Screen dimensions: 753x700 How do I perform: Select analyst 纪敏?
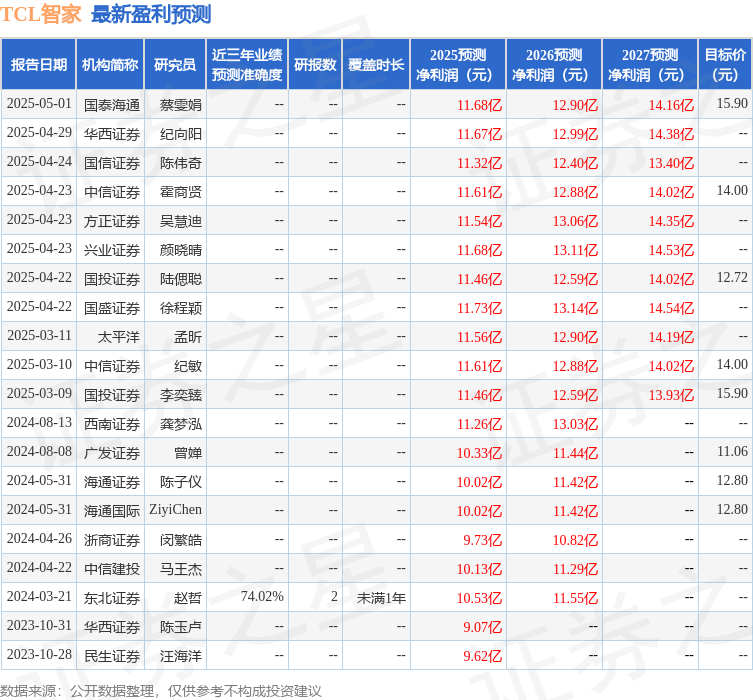point(188,366)
